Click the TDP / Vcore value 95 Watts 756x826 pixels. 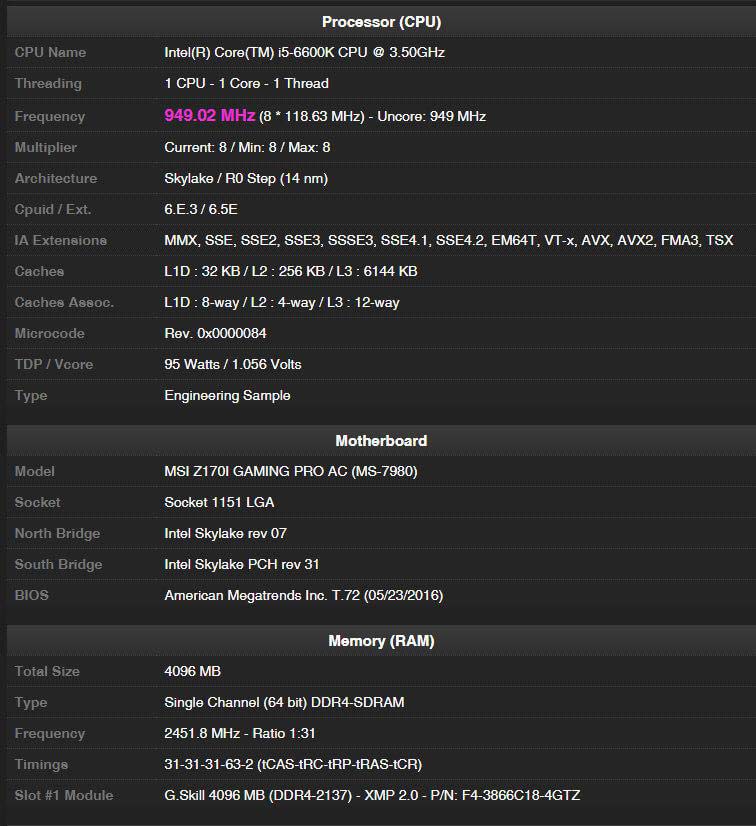[232, 364]
